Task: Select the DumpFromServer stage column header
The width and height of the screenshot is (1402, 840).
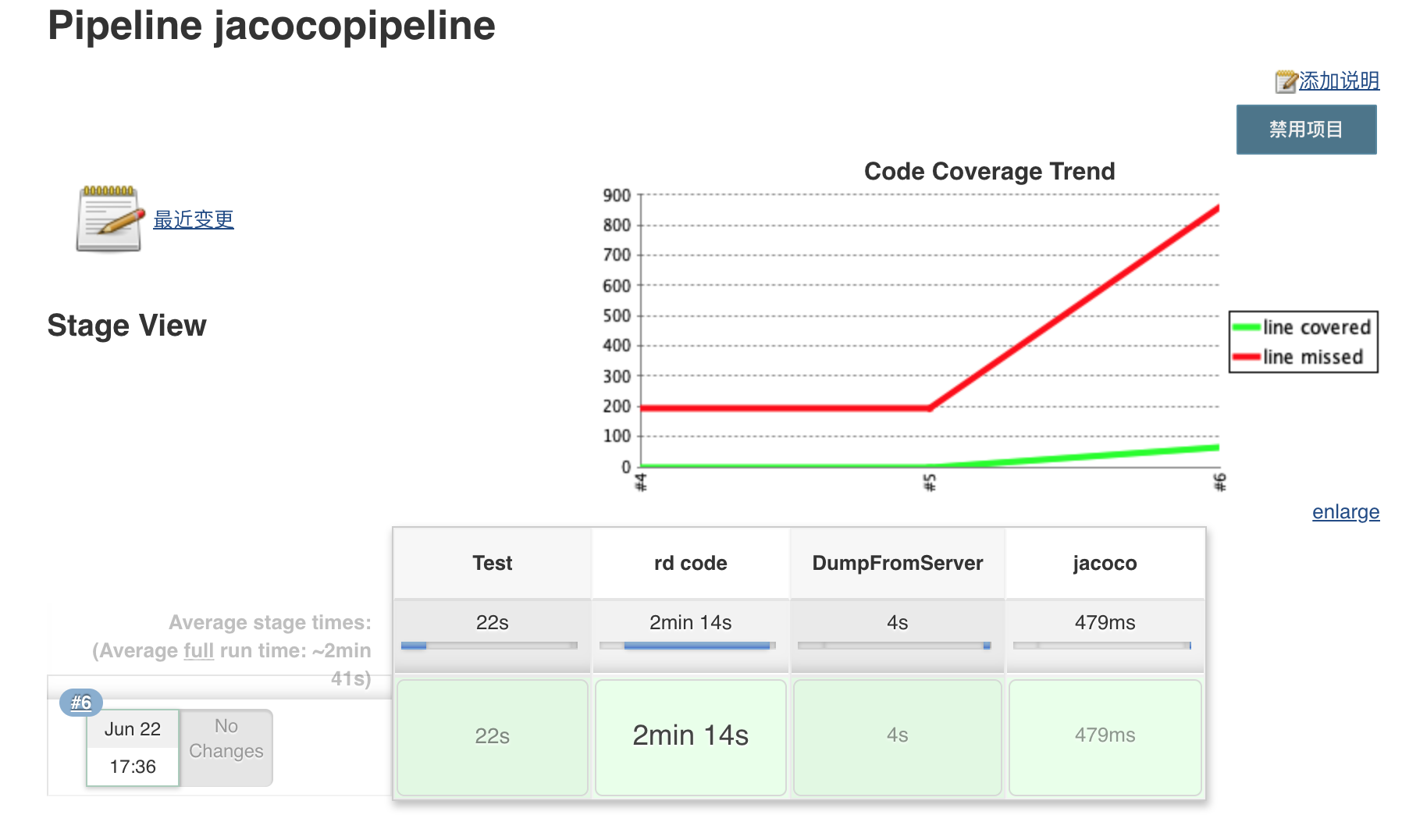Action: point(897,562)
